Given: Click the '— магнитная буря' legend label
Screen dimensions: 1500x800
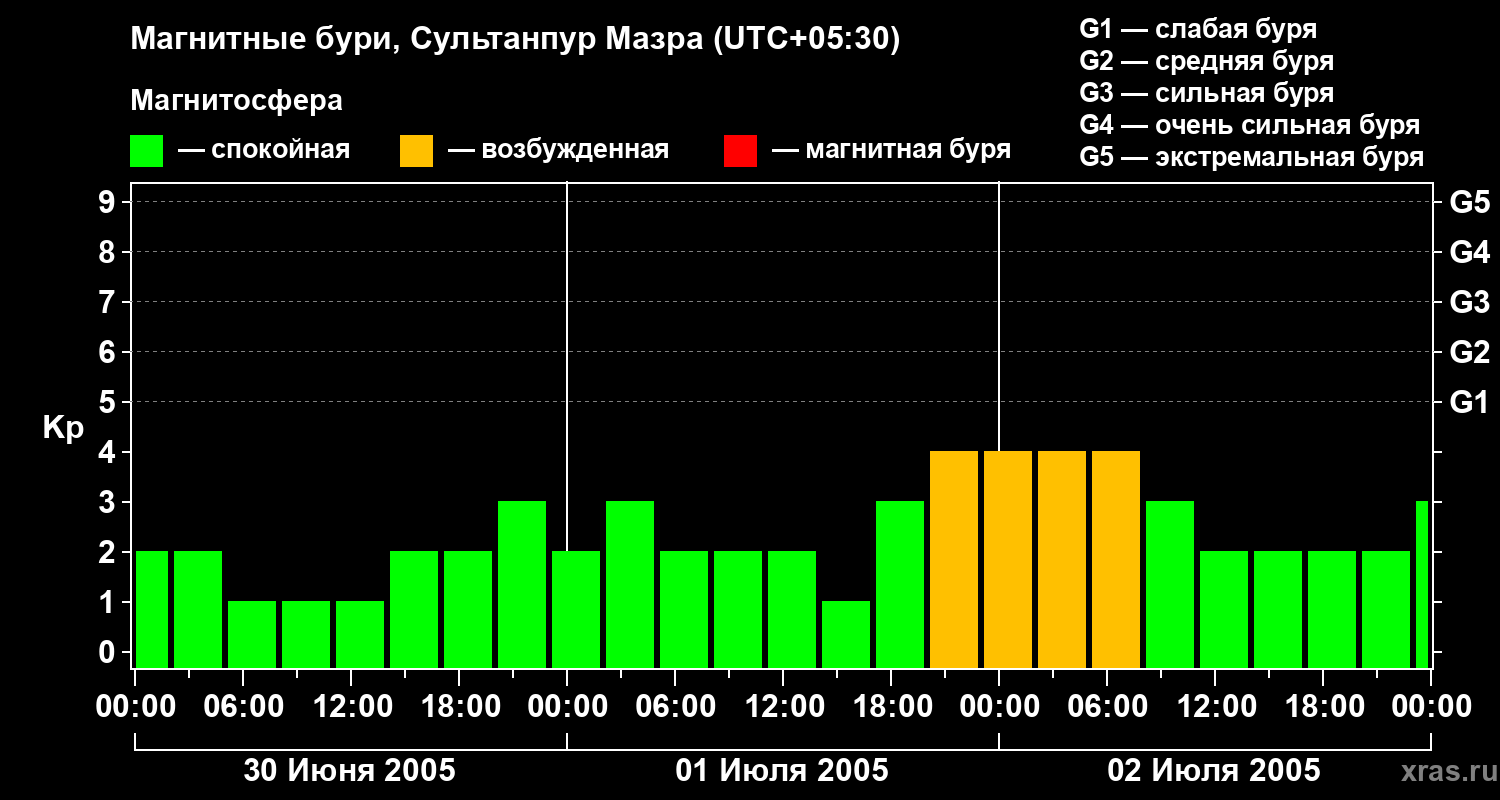Looking at the screenshot, I should click(x=892, y=151).
